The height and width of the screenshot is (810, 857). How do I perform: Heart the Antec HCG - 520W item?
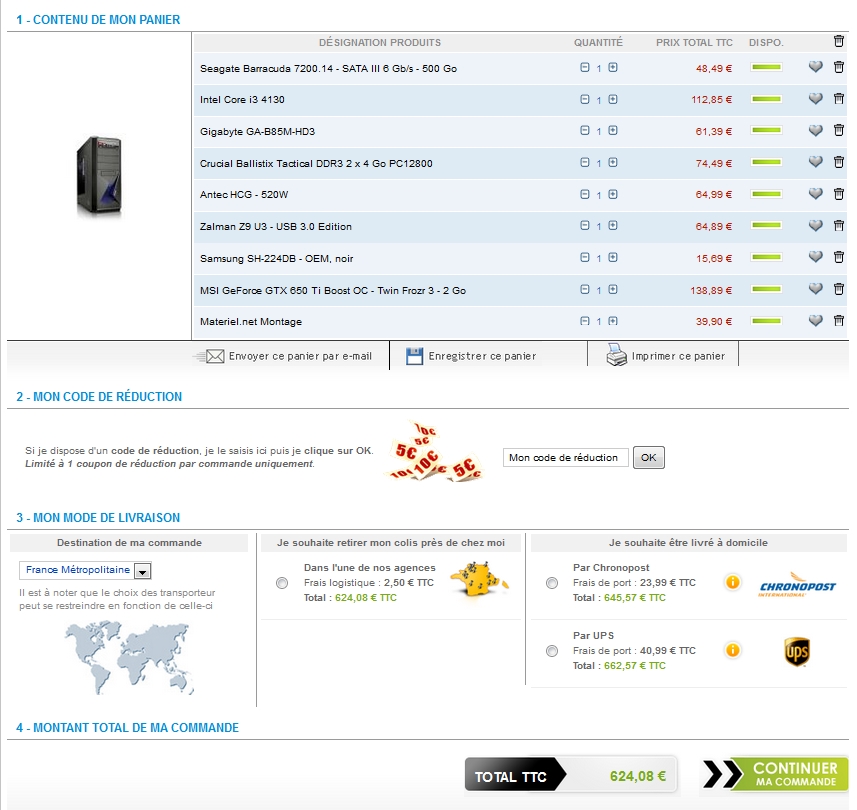[815, 193]
